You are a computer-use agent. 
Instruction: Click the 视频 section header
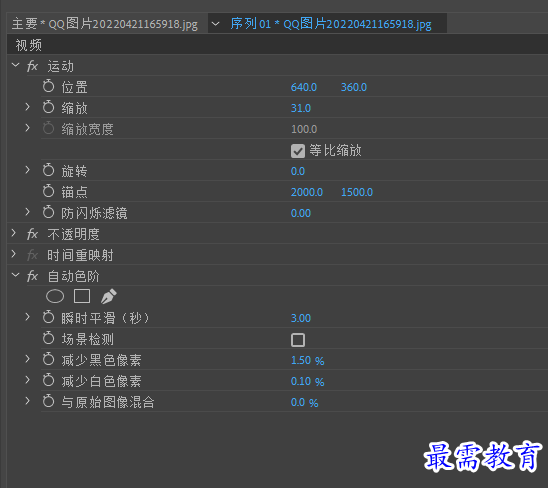coord(29,45)
